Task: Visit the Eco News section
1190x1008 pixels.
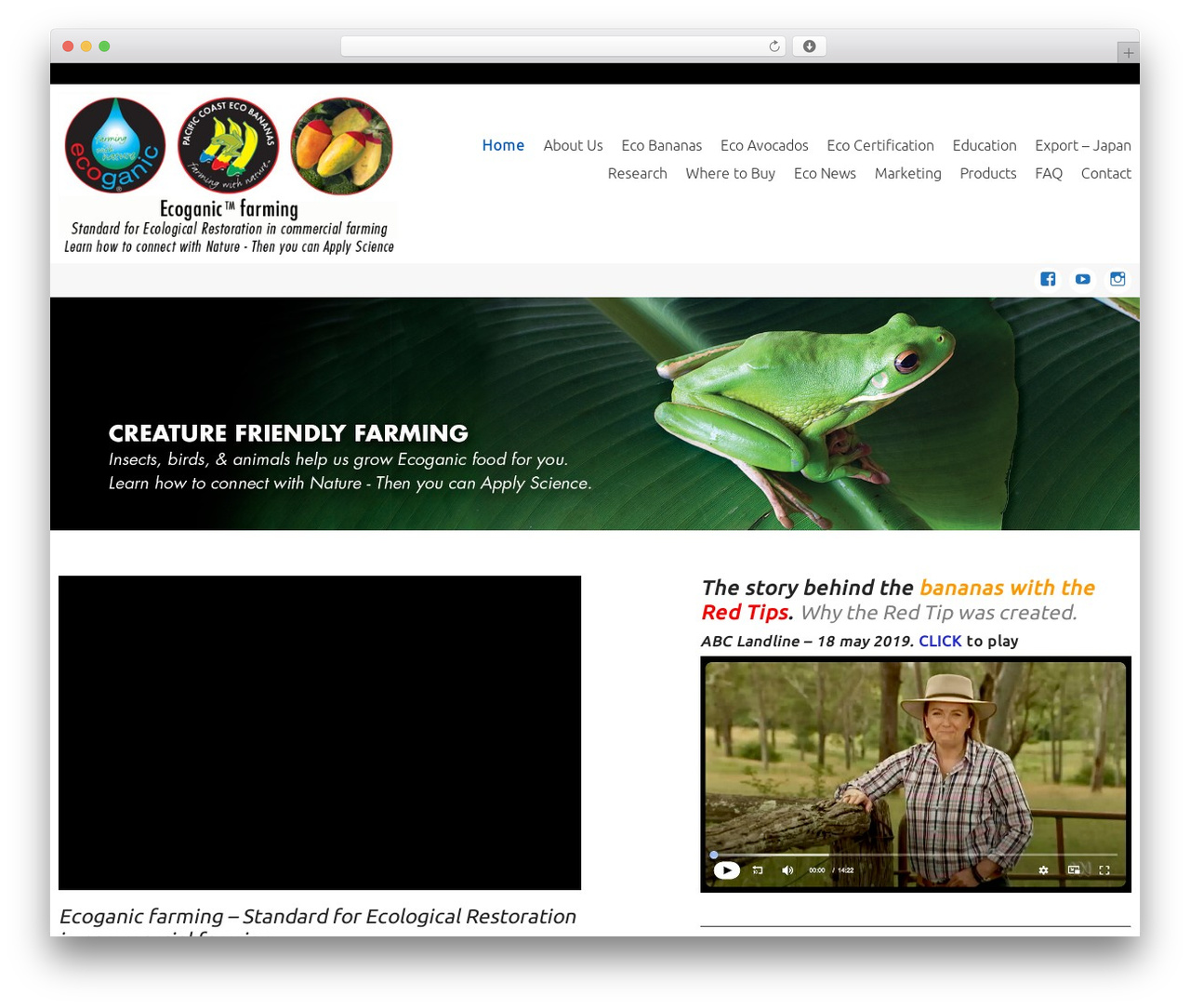Action: click(x=825, y=173)
